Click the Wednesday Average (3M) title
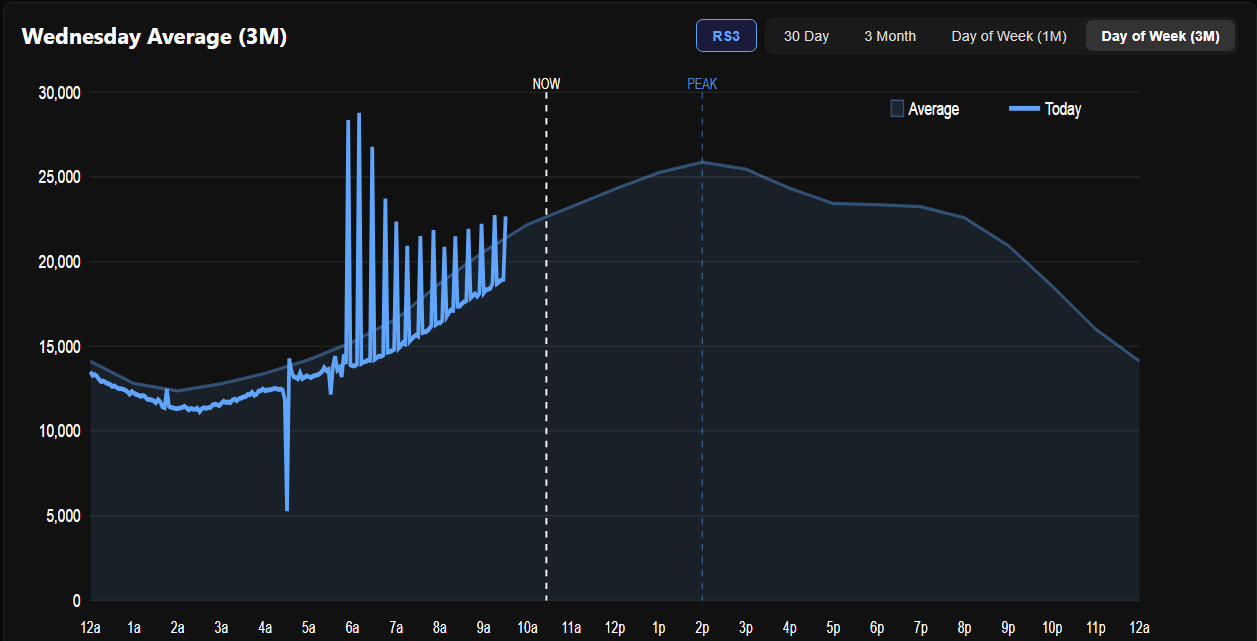Viewport: 1257px width, 641px height. 155,37
